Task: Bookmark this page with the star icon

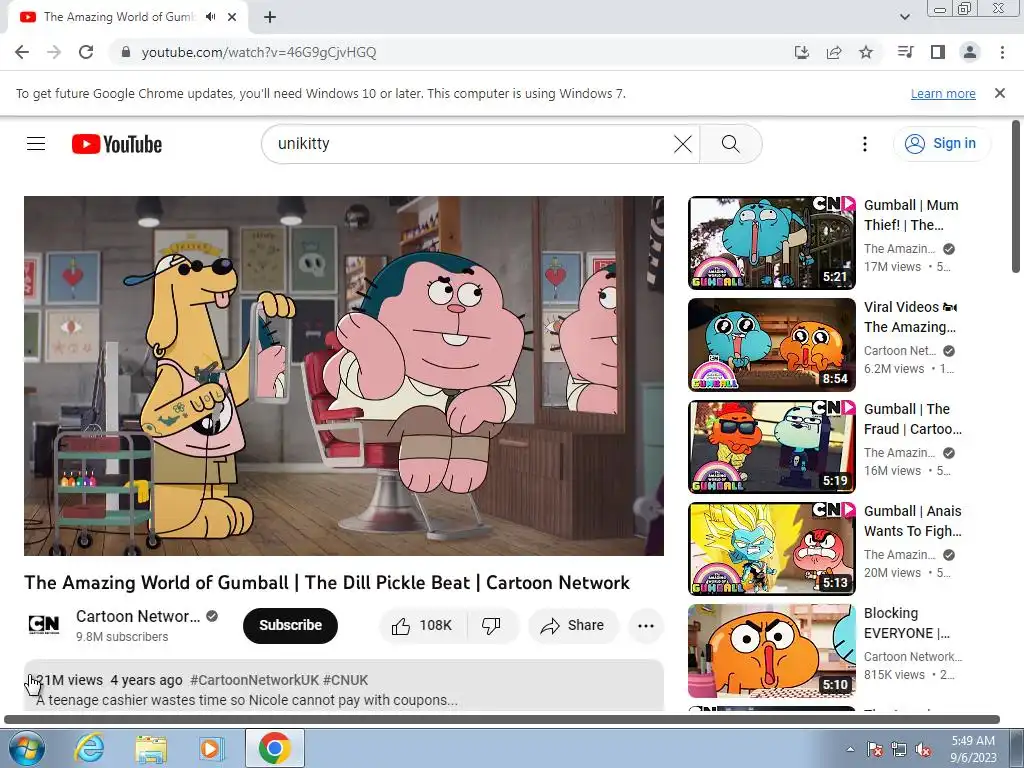Action: pos(866,52)
